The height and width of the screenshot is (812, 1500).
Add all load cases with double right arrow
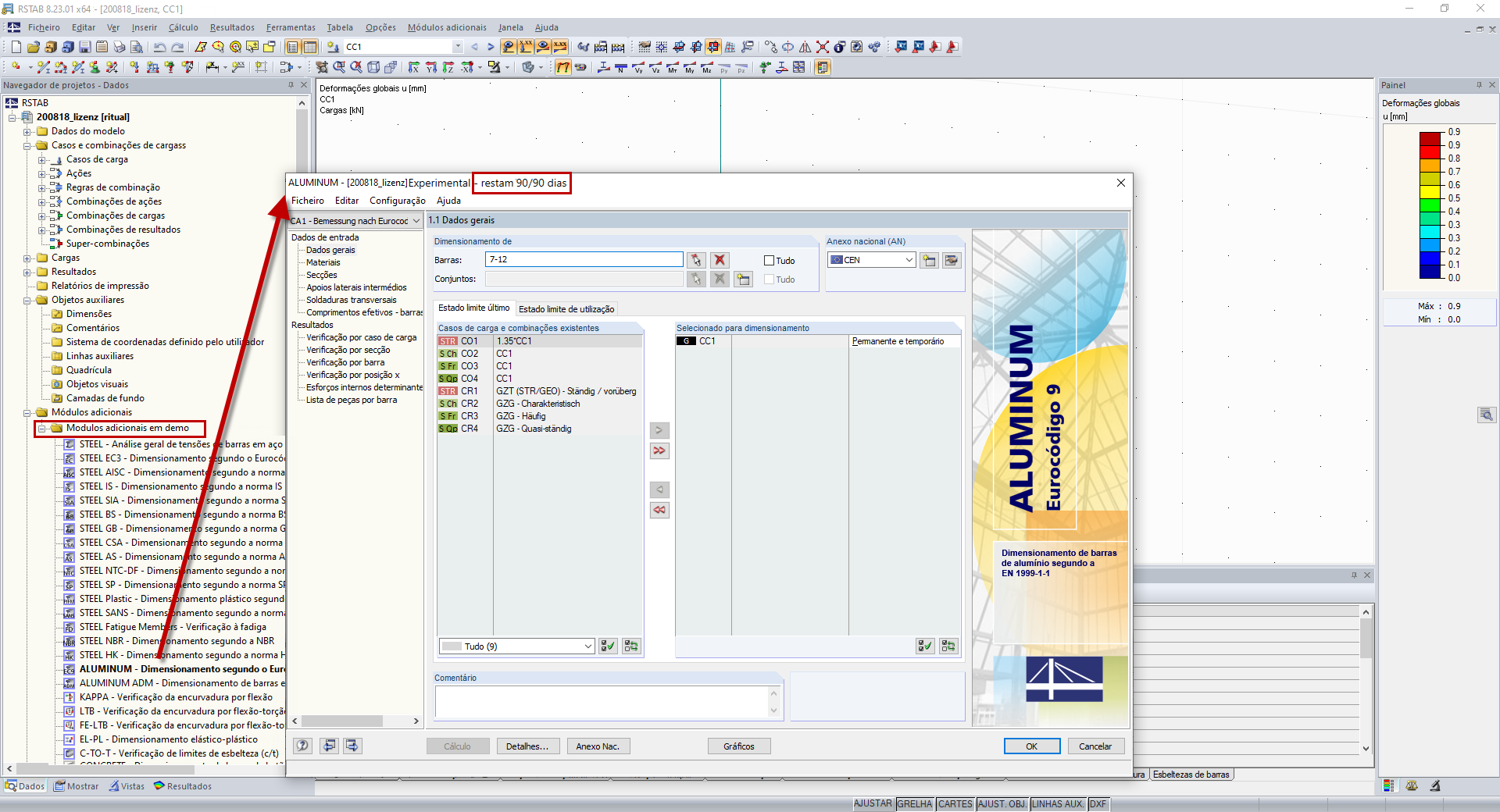pyautogui.click(x=659, y=451)
